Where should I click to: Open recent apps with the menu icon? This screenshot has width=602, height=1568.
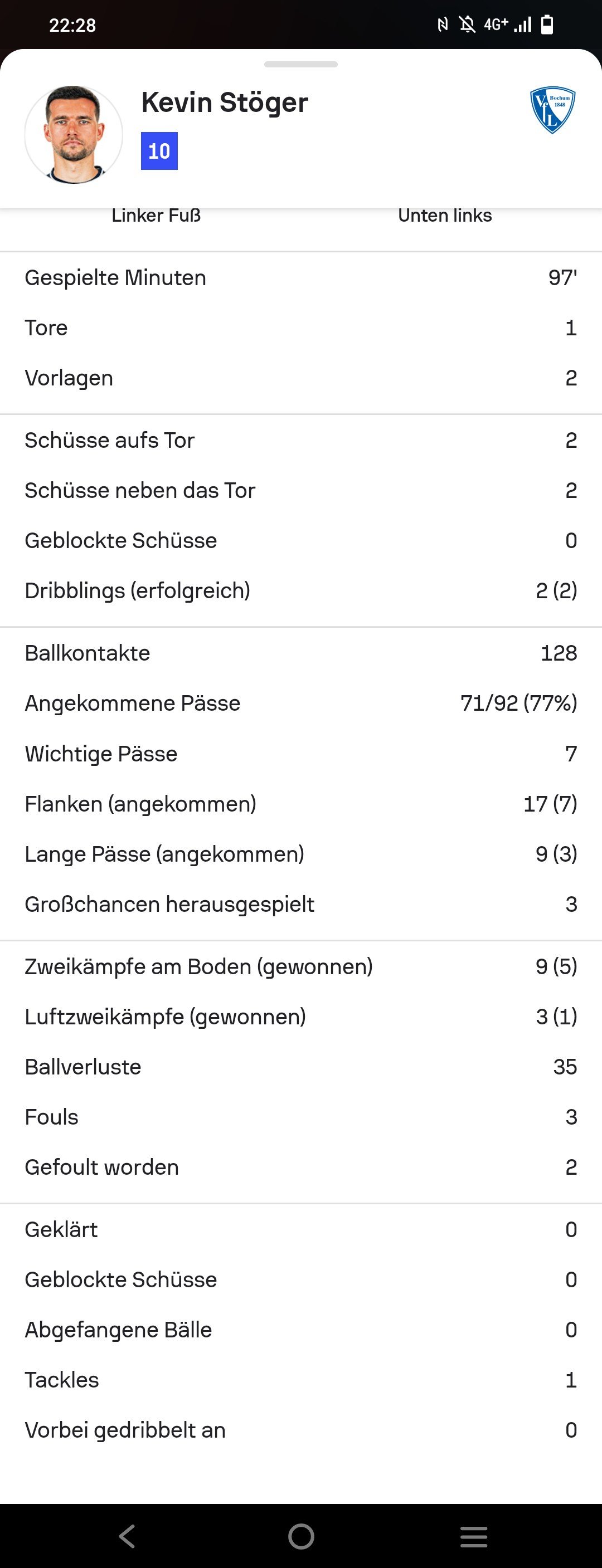coord(474,1536)
